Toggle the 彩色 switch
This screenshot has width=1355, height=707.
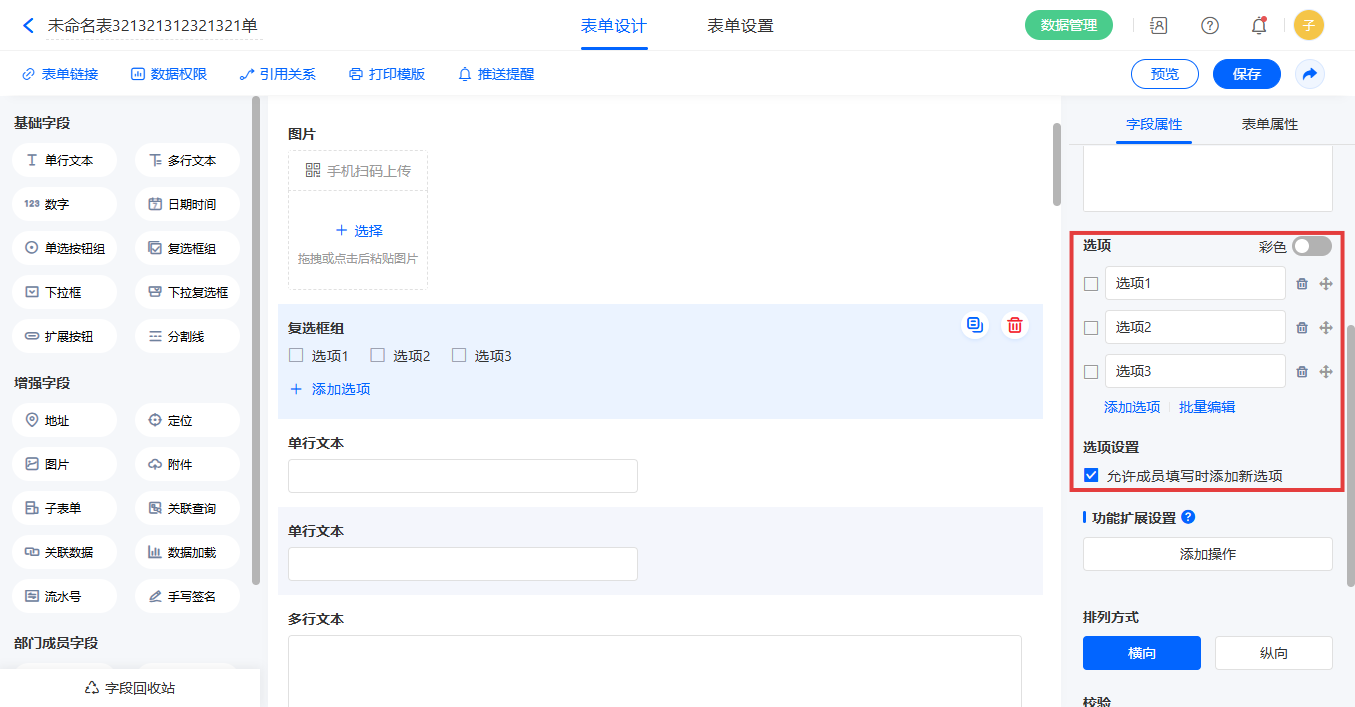(1311, 246)
